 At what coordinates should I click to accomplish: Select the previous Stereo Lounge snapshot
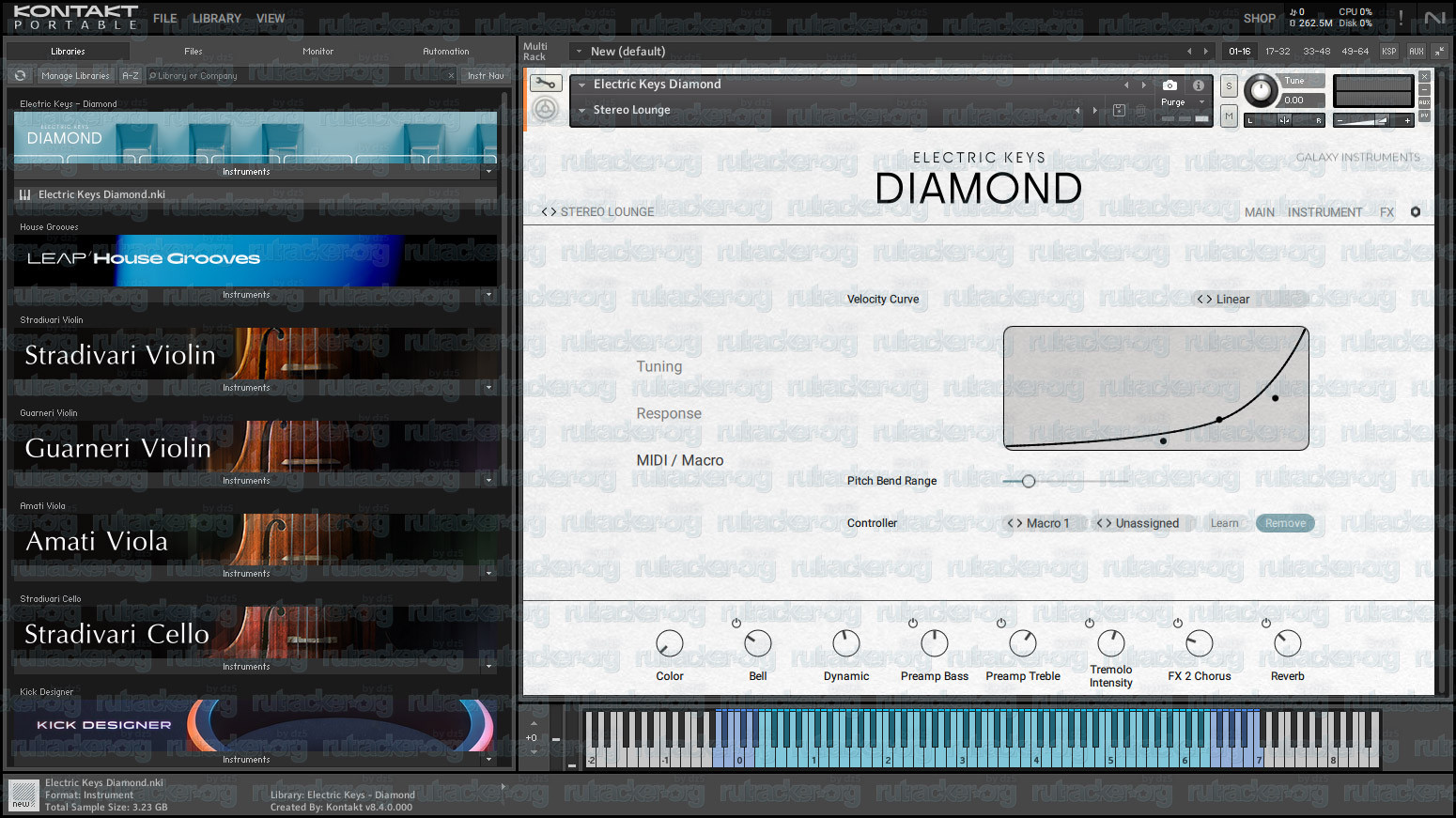[x=1077, y=110]
